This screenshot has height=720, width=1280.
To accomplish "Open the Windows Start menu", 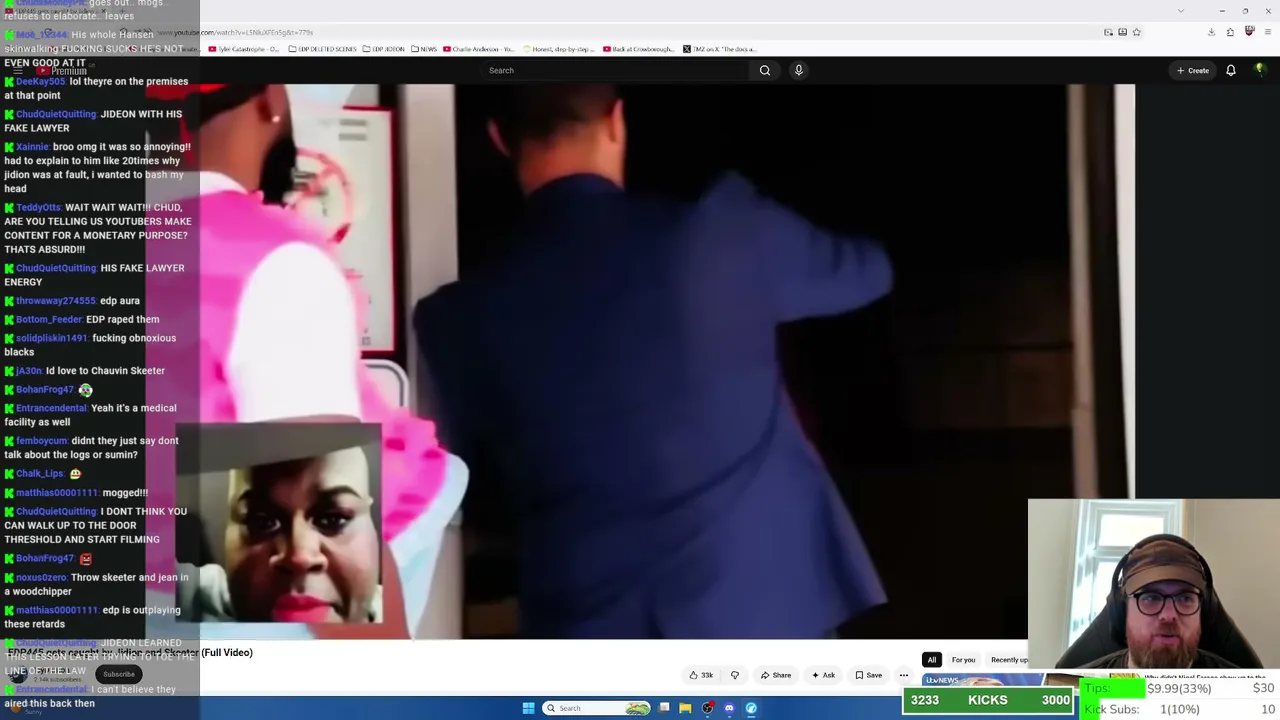I will point(528,708).
